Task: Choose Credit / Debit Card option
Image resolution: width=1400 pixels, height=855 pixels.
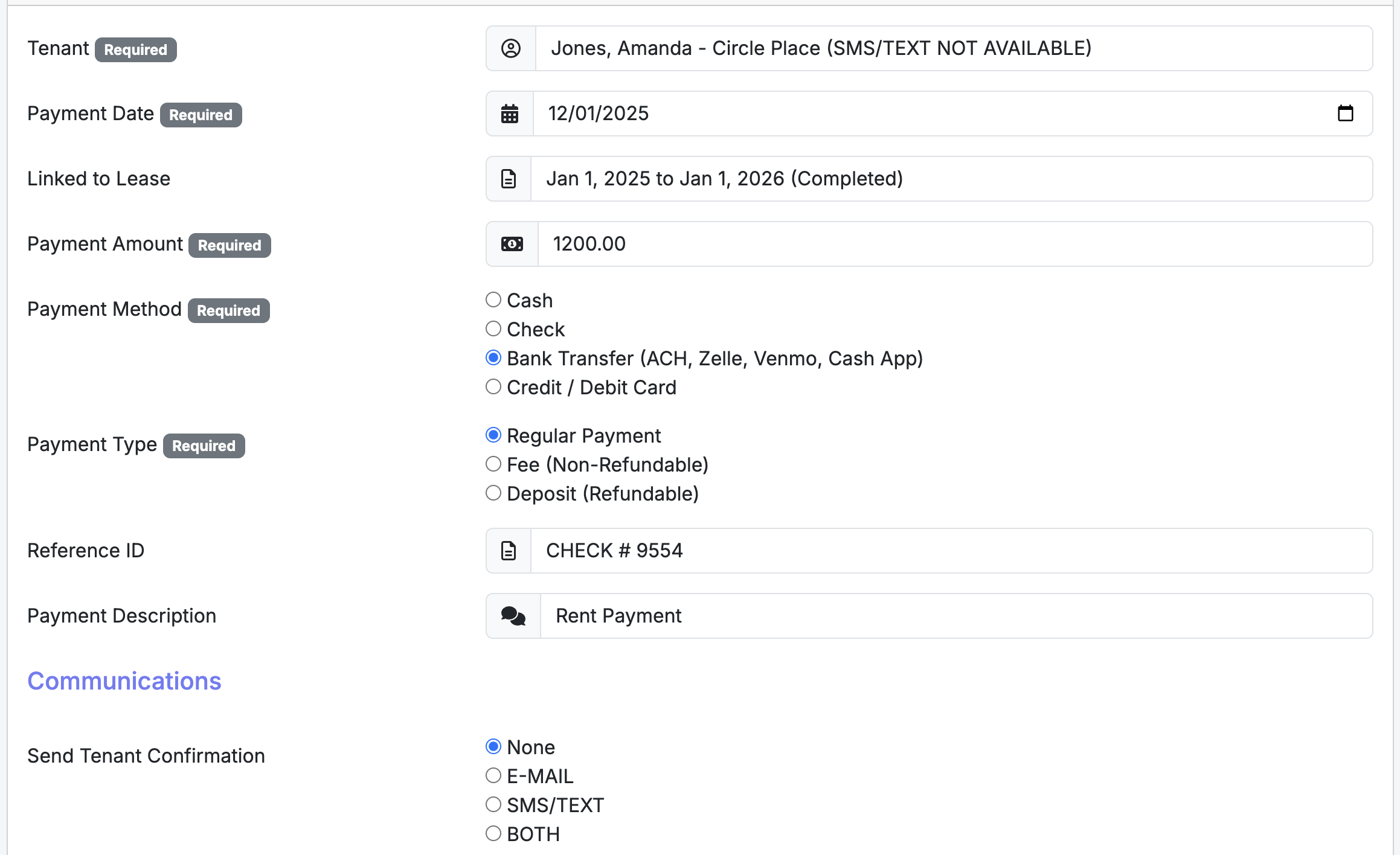Action: [493, 387]
